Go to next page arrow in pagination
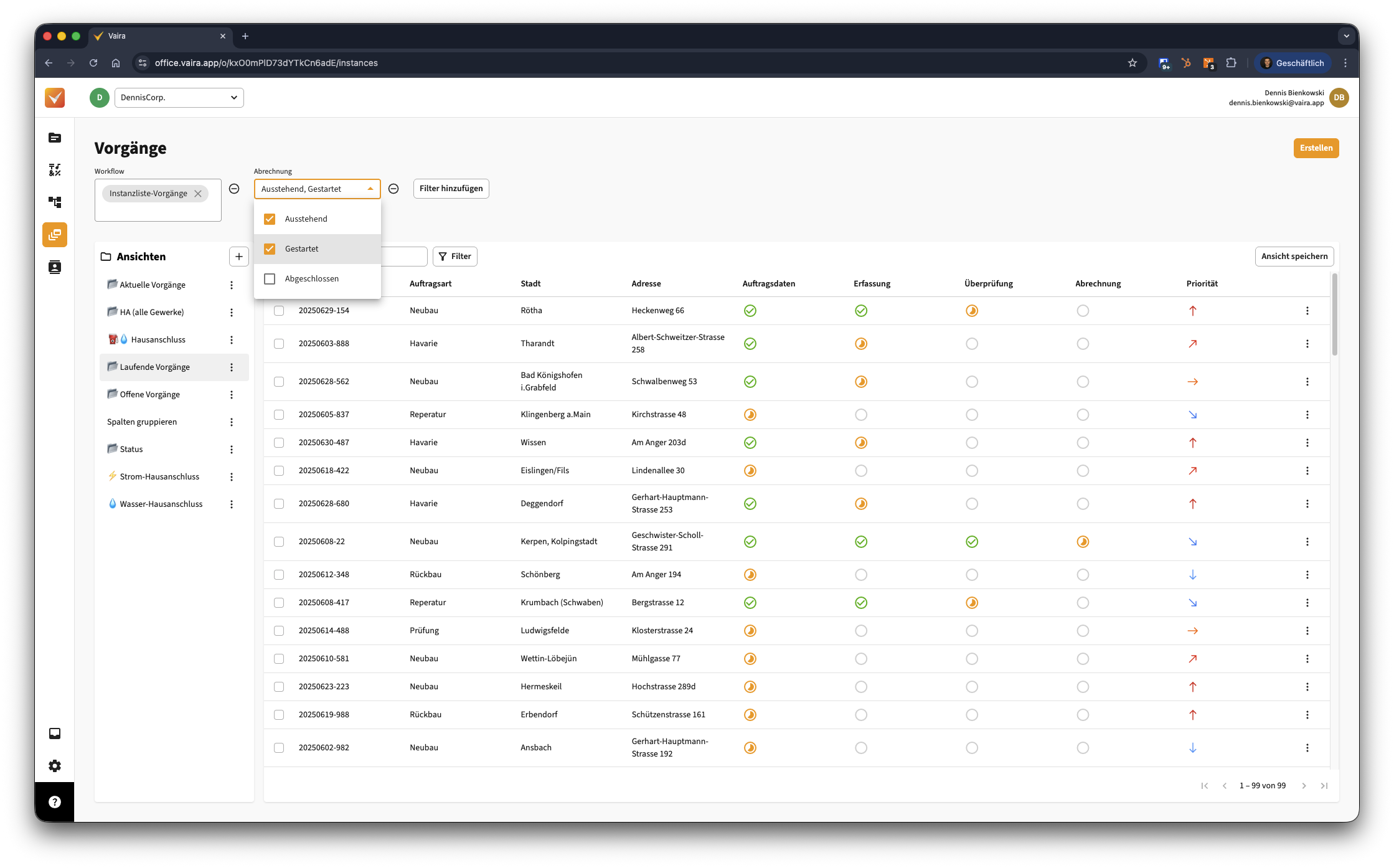1394x868 pixels. pyautogui.click(x=1304, y=786)
